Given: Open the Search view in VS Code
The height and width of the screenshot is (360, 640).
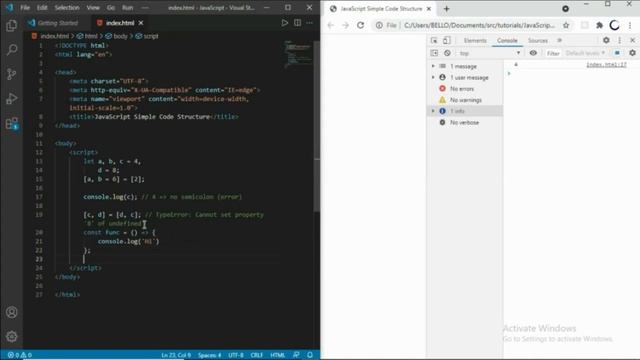Looking at the screenshot, I should click(x=11, y=50).
